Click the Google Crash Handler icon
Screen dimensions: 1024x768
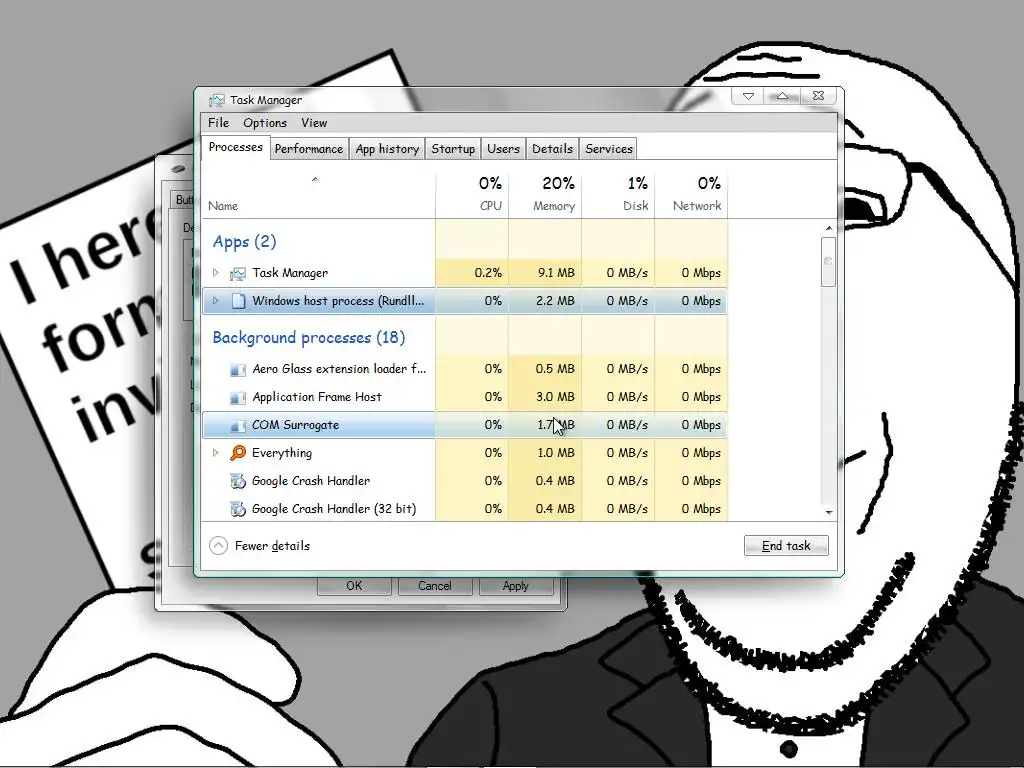tap(238, 481)
